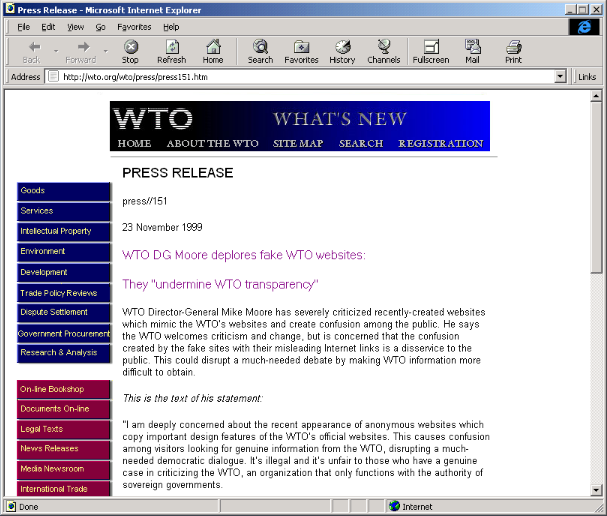607x516 pixels.
Task: Open Dispute Settlement sidebar section
Action: coord(63,313)
